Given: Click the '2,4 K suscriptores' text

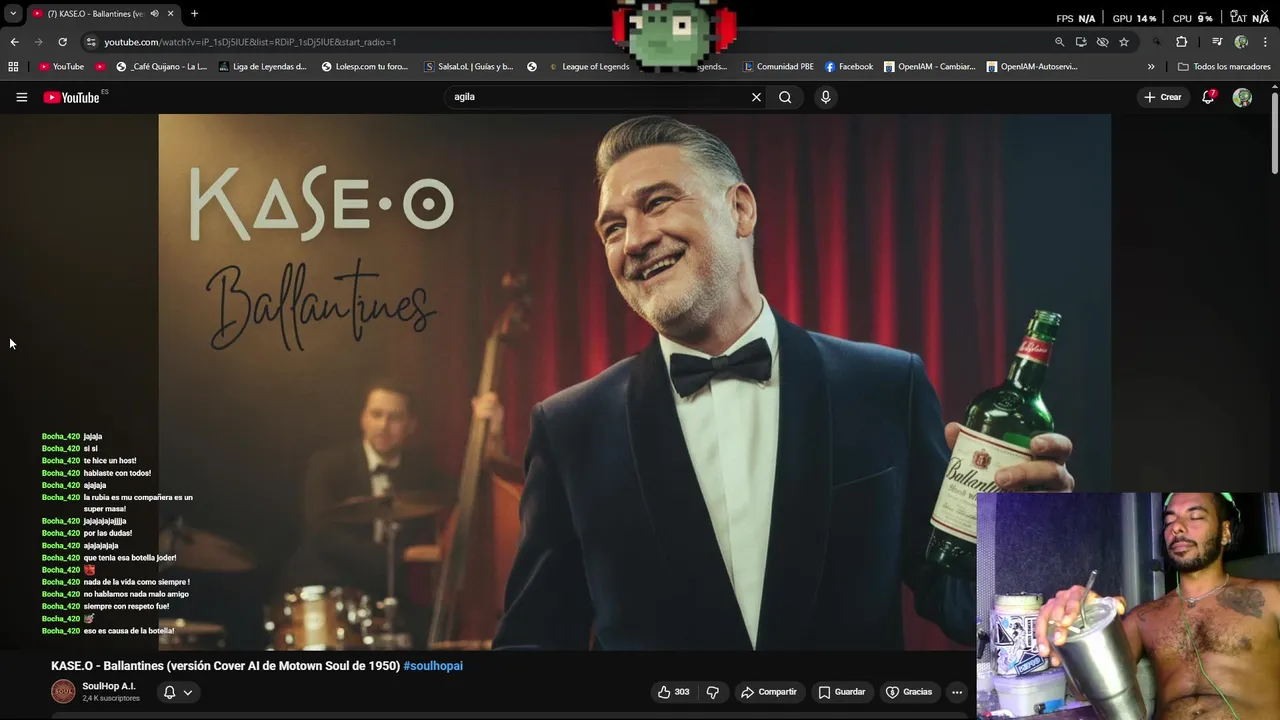Looking at the screenshot, I should [x=111, y=698].
